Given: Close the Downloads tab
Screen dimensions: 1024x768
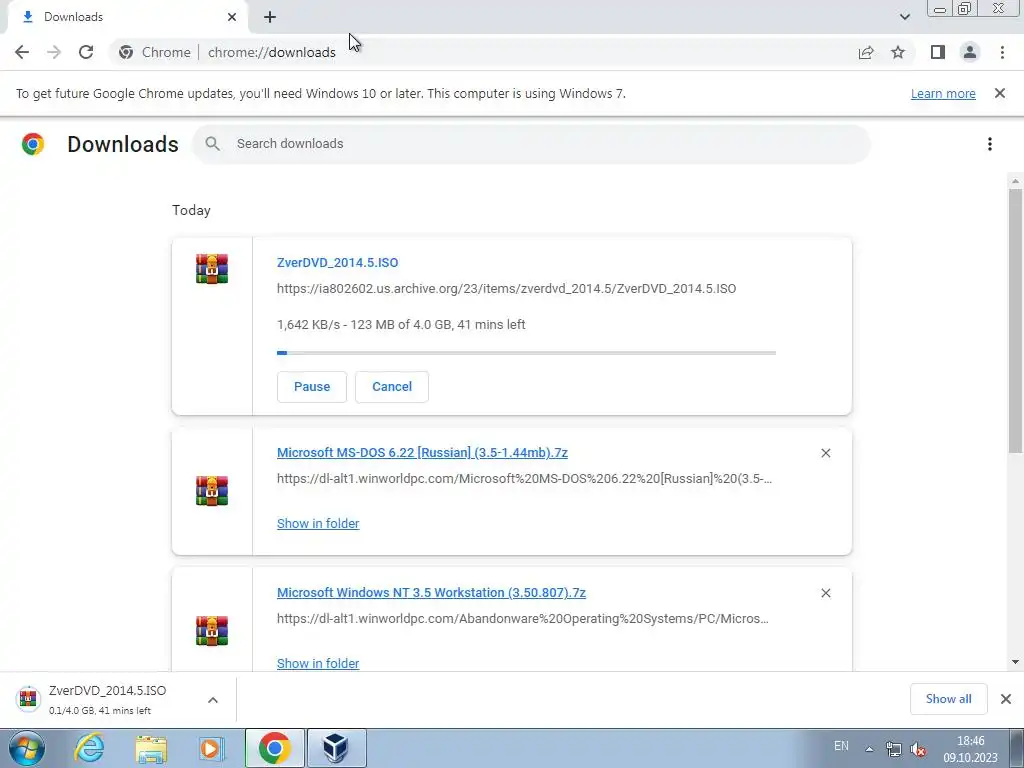Looking at the screenshot, I should click(x=232, y=17).
